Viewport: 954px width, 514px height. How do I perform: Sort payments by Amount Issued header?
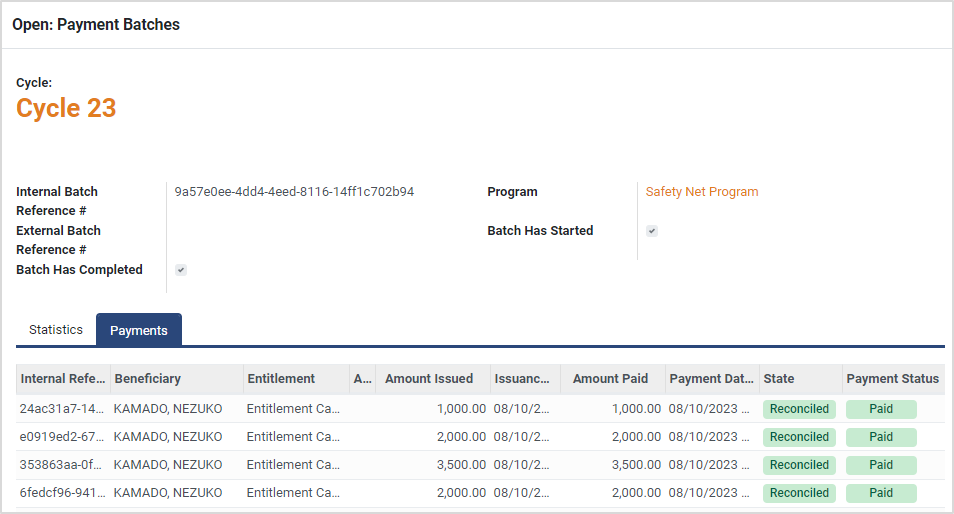[x=429, y=379]
